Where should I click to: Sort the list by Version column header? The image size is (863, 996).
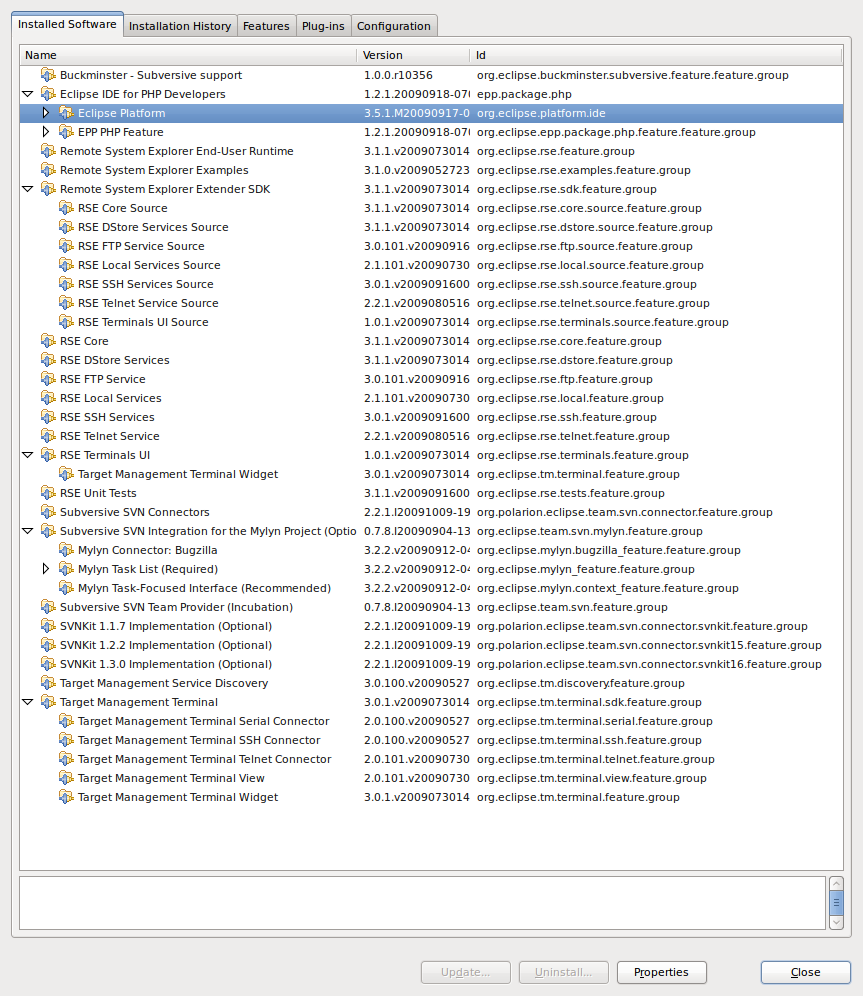tap(413, 55)
